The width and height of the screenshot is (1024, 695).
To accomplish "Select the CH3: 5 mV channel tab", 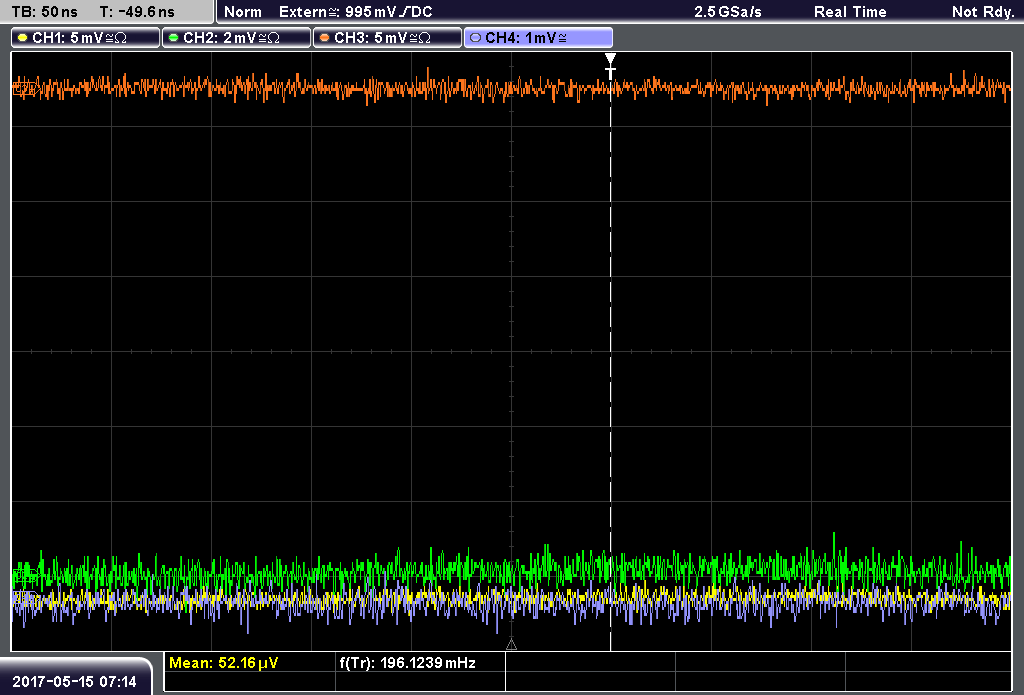I will click(x=387, y=38).
